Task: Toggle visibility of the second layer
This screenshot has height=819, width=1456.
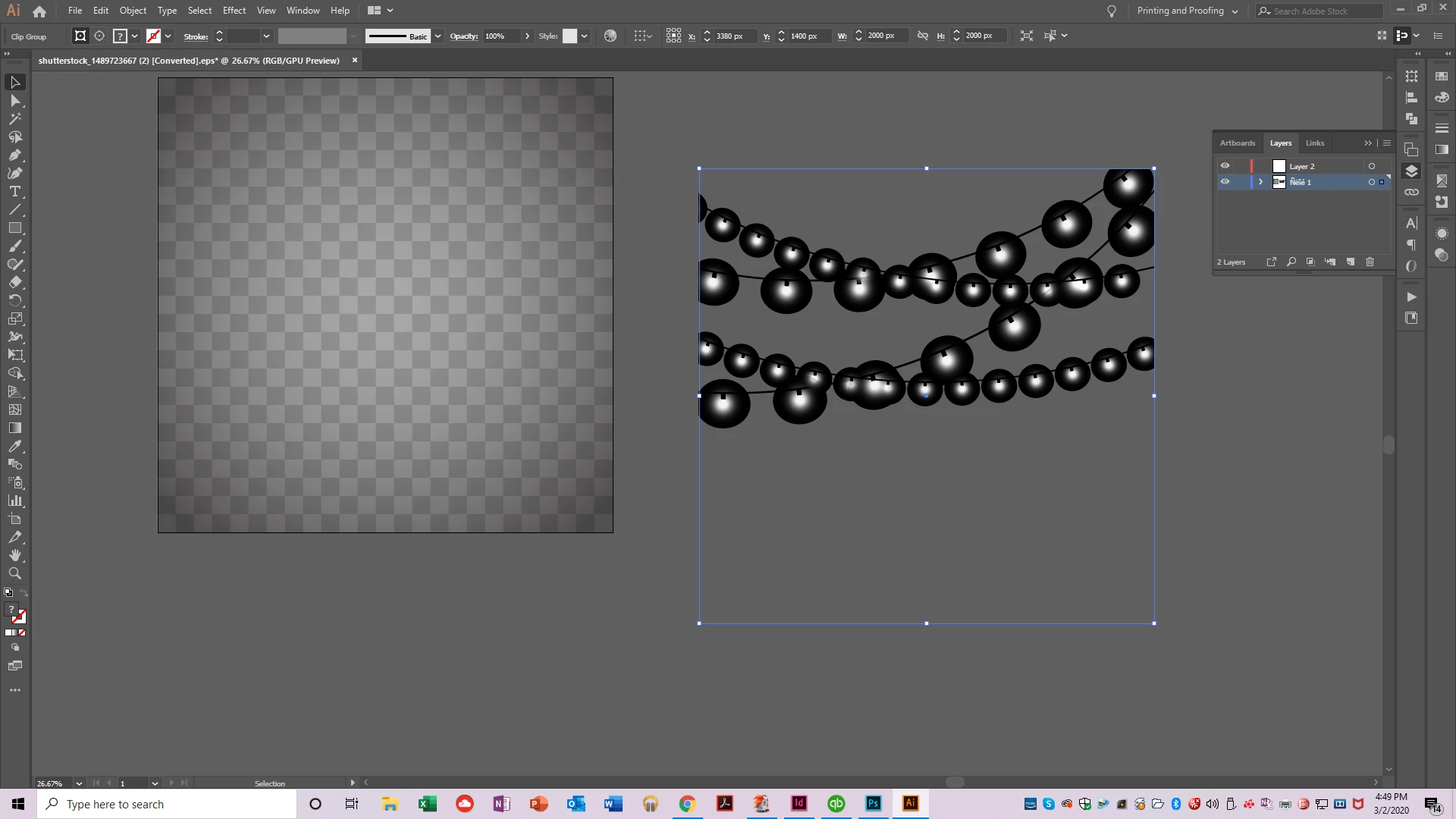Action: pyautogui.click(x=1225, y=182)
